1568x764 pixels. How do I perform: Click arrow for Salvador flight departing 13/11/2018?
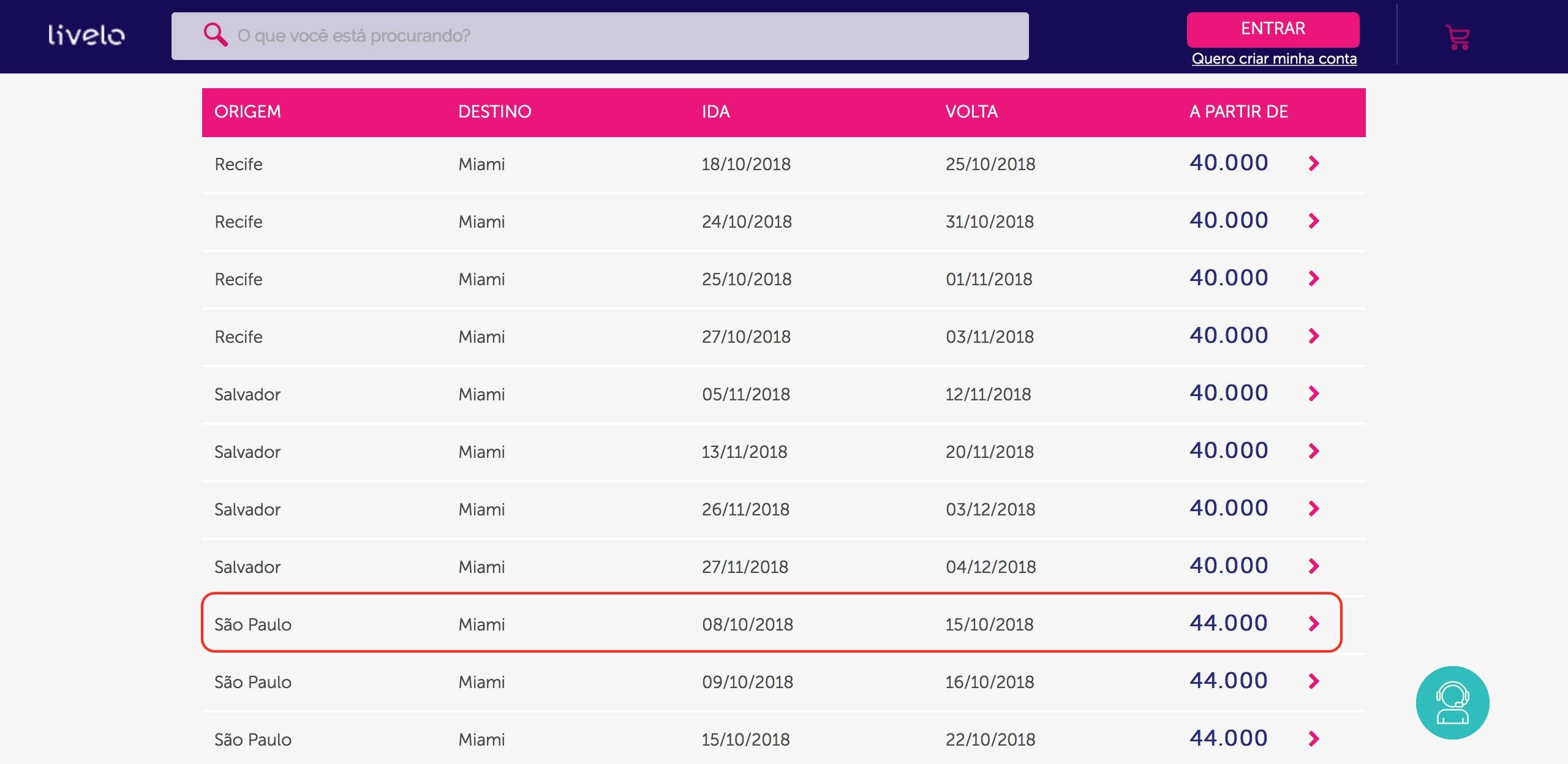pyautogui.click(x=1314, y=451)
